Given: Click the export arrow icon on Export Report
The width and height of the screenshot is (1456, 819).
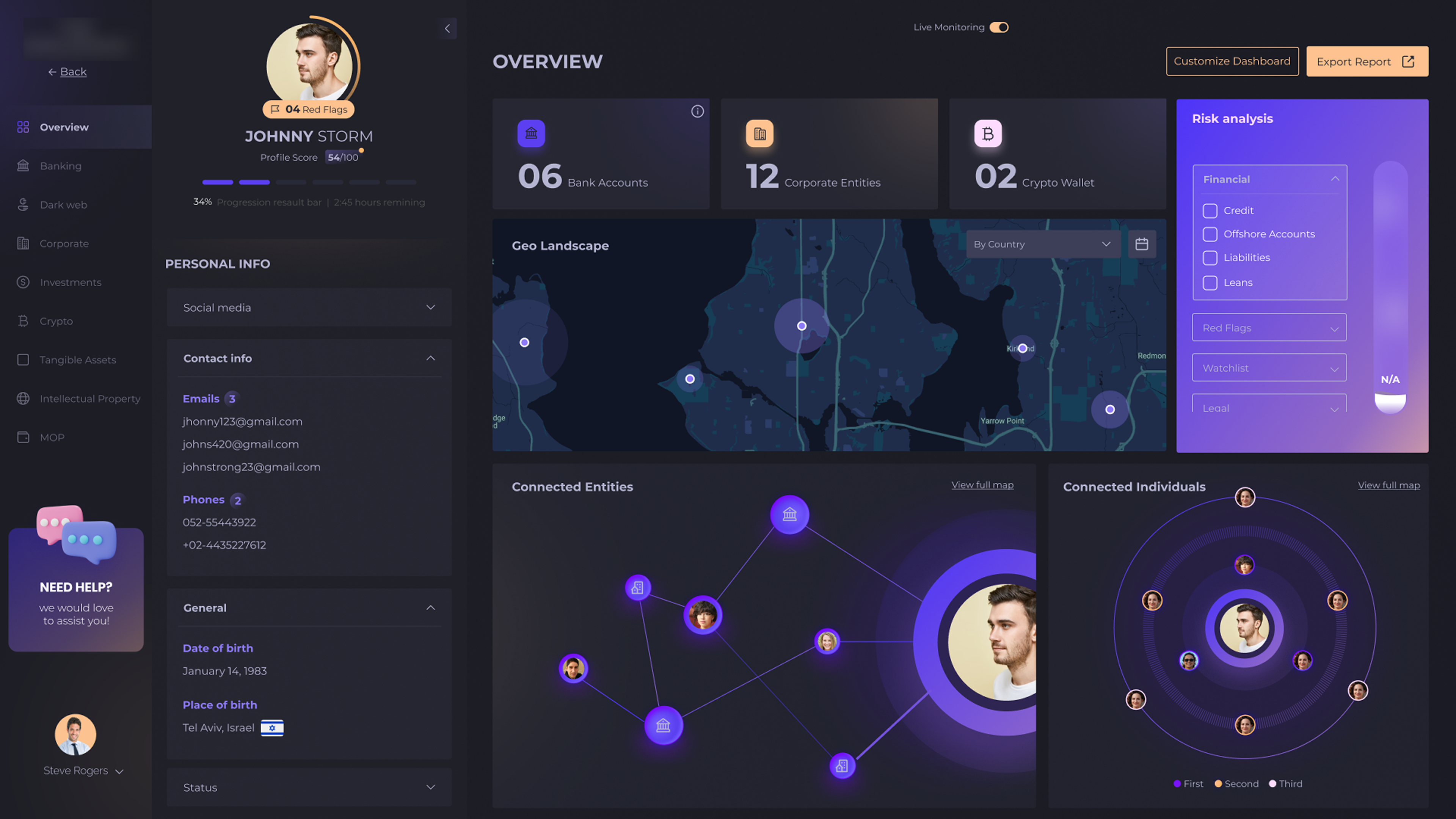Looking at the screenshot, I should pyautogui.click(x=1408, y=61).
